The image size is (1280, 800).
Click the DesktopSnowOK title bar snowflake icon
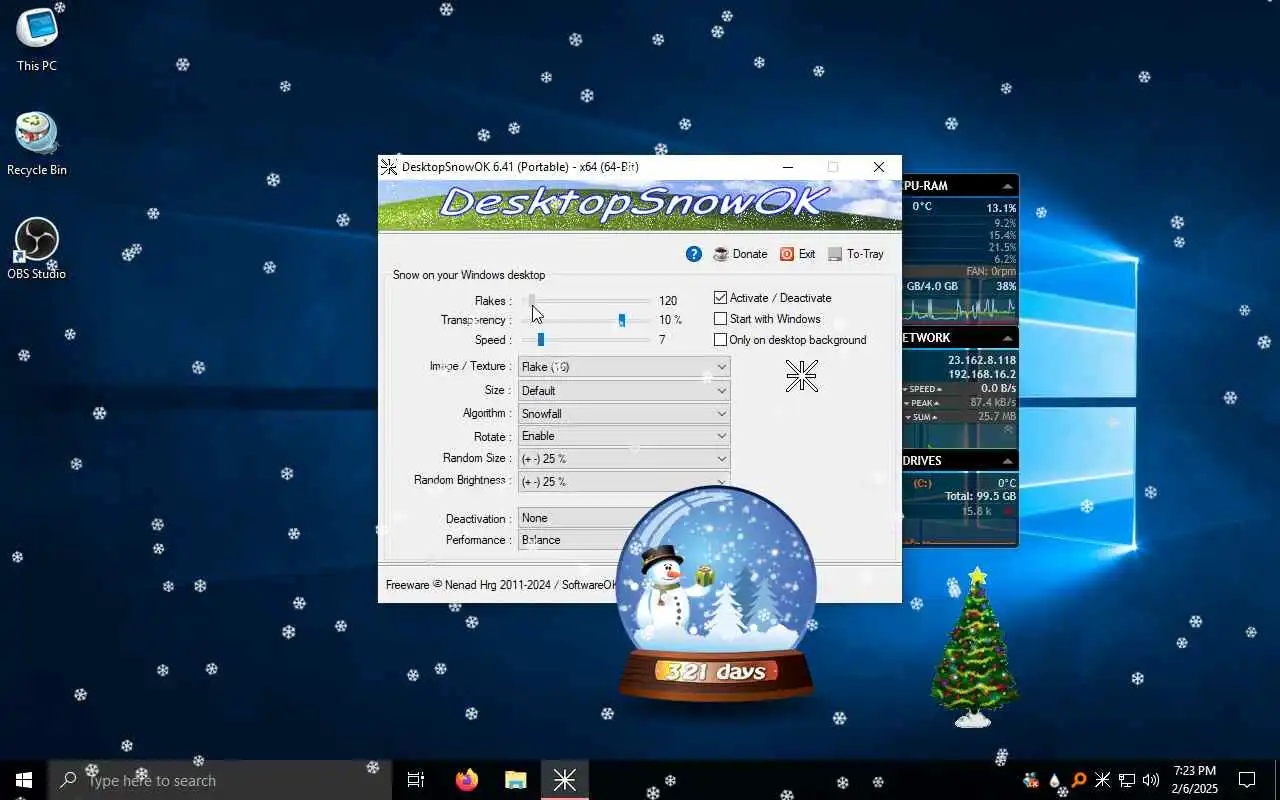click(x=389, y=167)
